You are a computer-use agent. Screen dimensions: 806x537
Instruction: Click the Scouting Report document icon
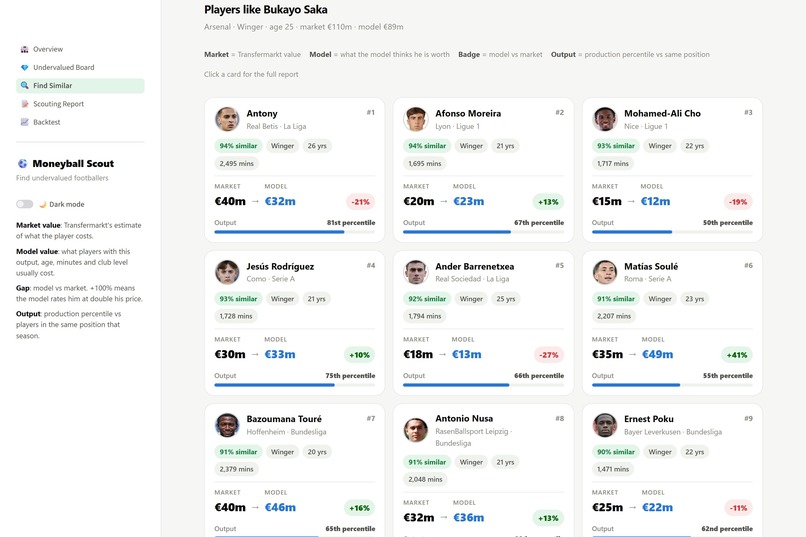click(24, 104)
